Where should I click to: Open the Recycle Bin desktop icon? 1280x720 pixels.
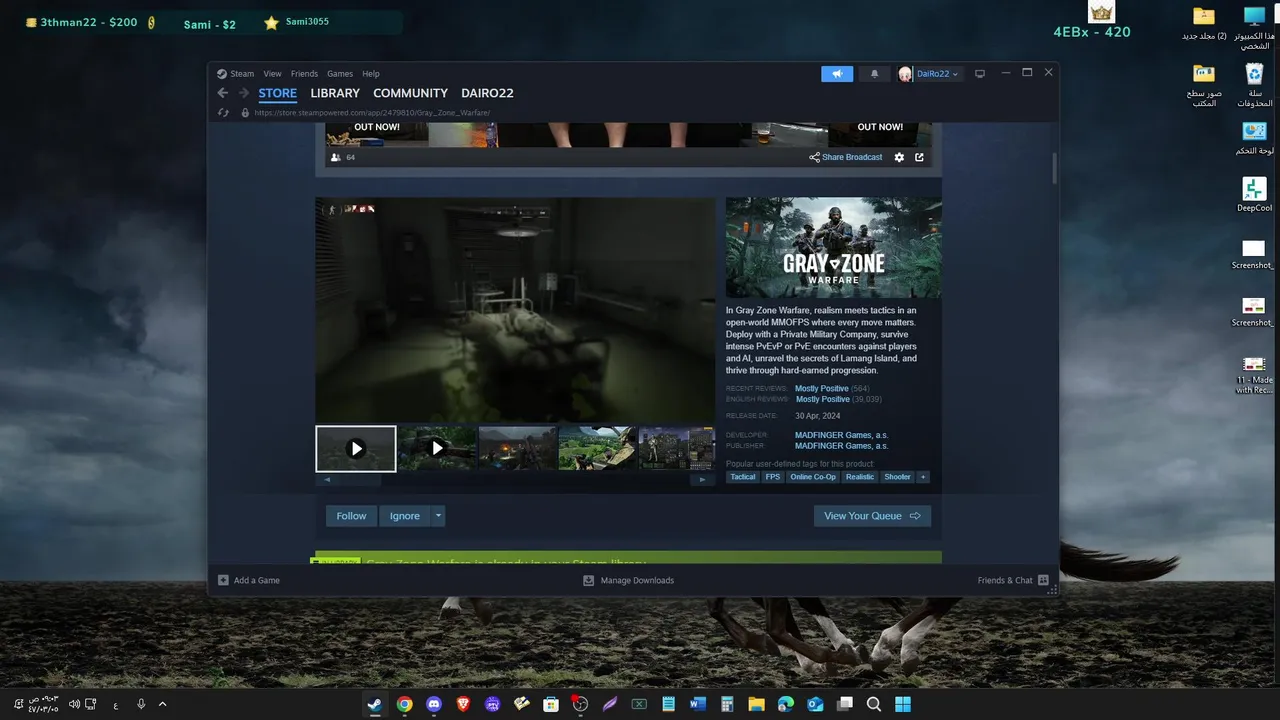(x=1254, y=85)
